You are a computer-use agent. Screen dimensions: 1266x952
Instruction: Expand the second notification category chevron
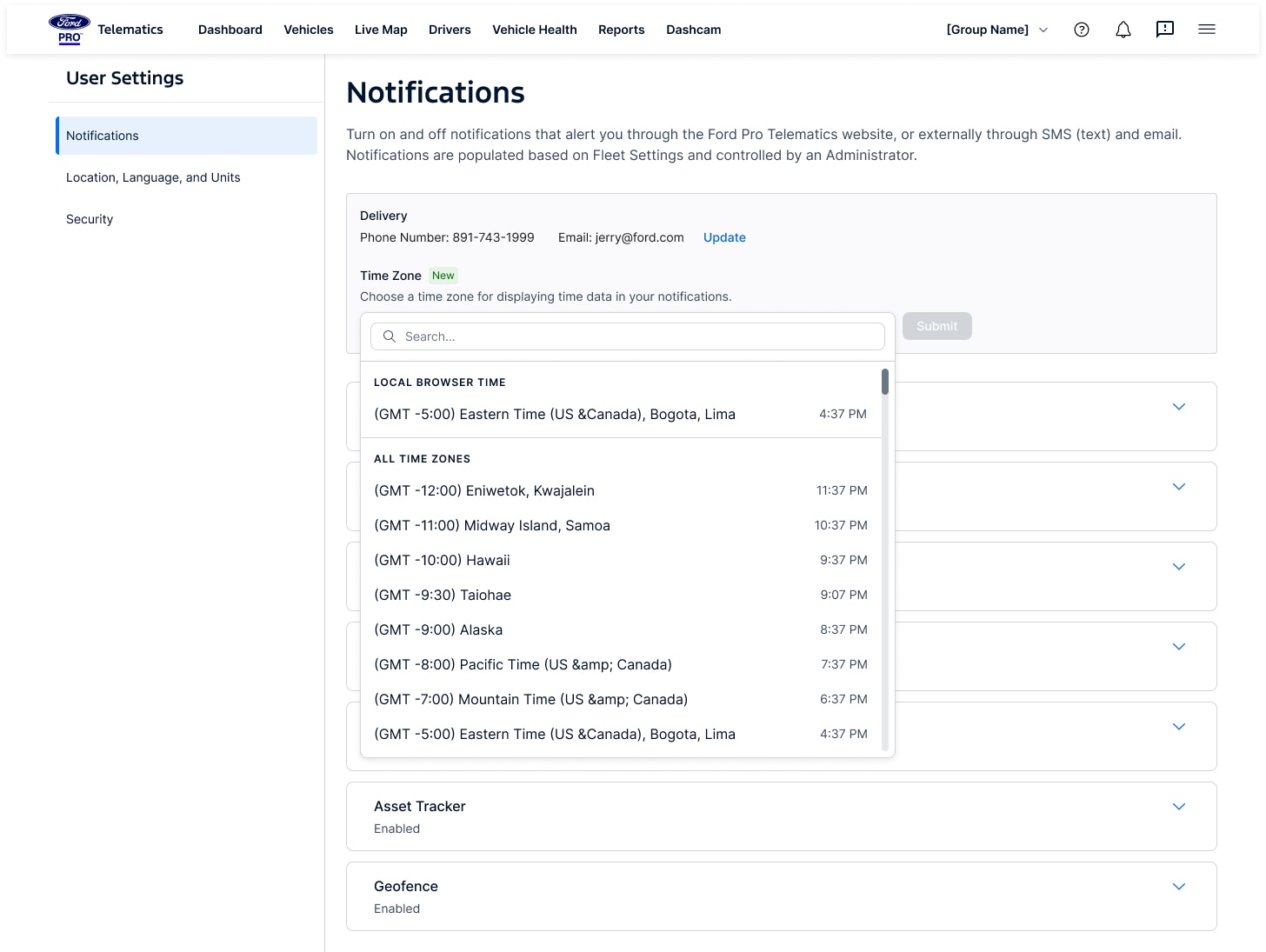click(x=1179, y=486)
